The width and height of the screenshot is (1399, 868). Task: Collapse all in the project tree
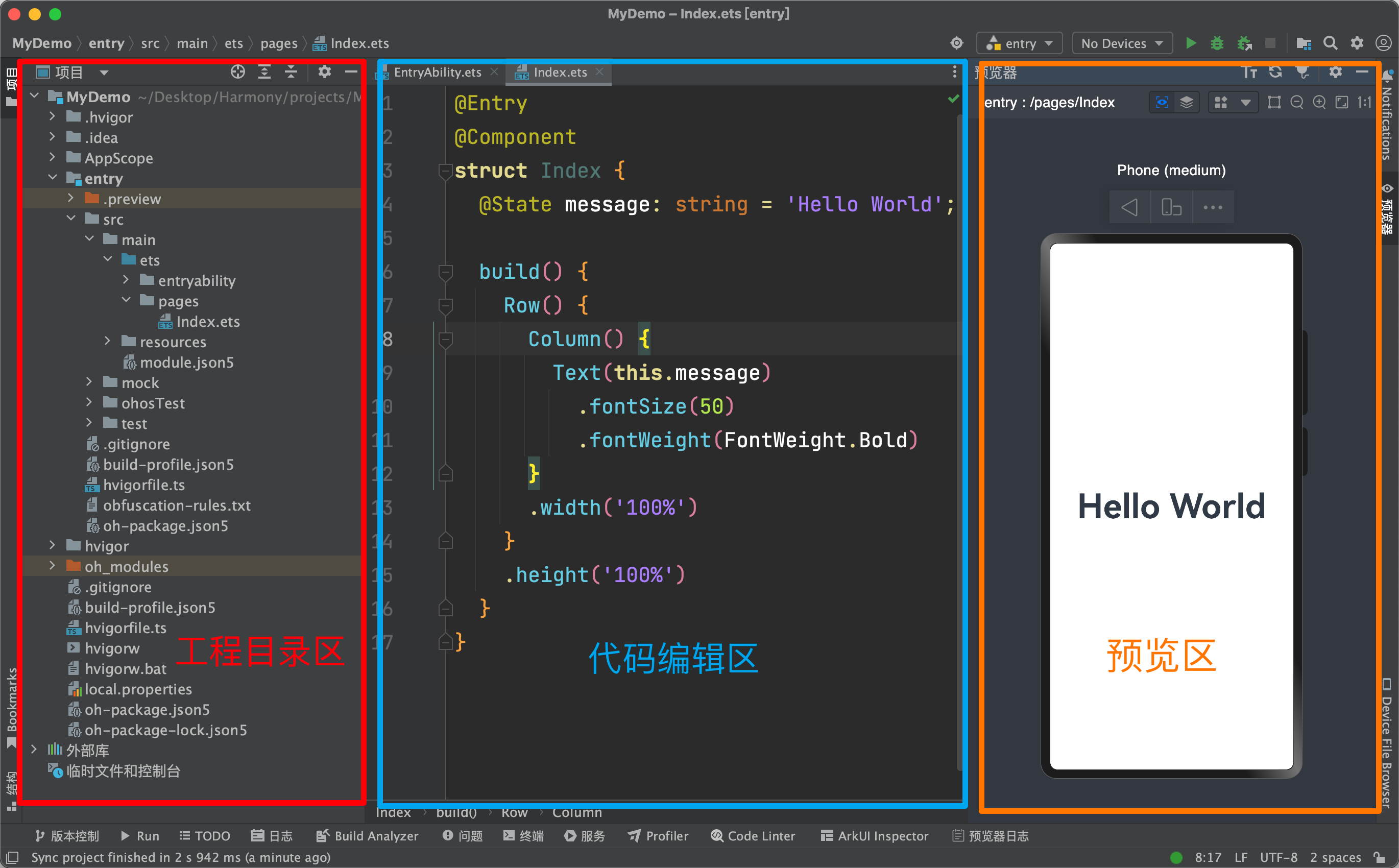[x=291, y=73]
